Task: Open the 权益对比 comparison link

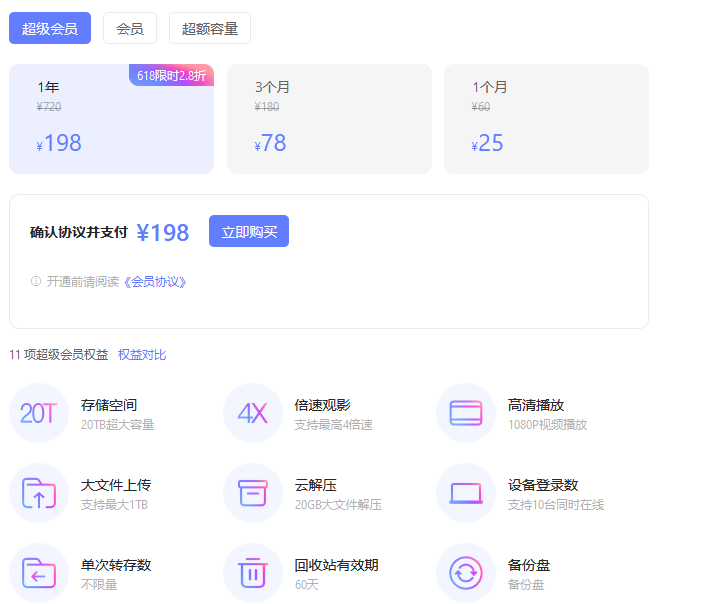Action: pos(142,355)
